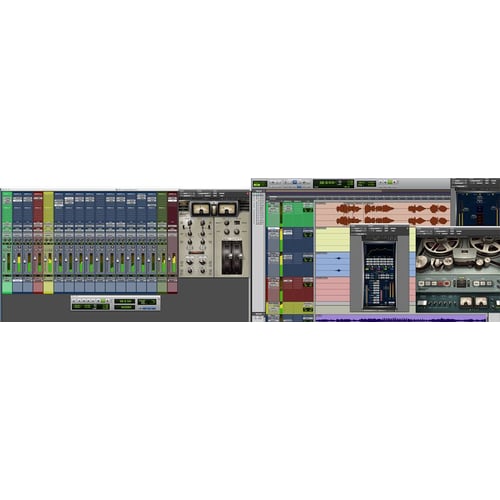This screenshot has width=500, height=500.
Task: Click the left VU meter on the compressor plugin
Action: tap(201, 209)
